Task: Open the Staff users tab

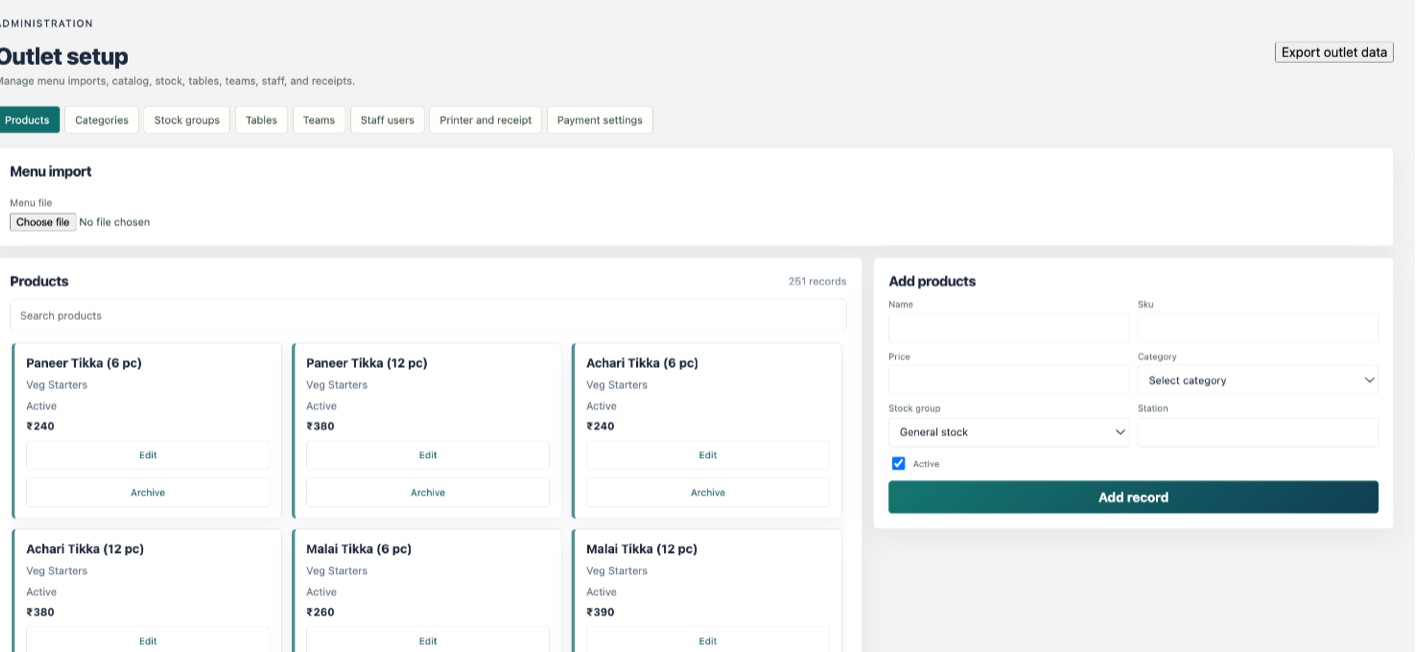Action: point(387,120)
